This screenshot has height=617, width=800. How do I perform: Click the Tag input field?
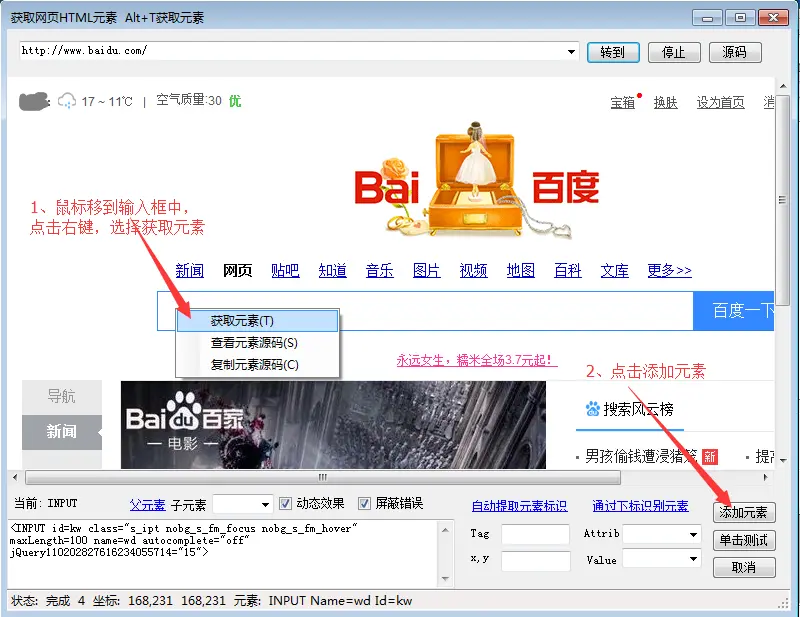535,534
